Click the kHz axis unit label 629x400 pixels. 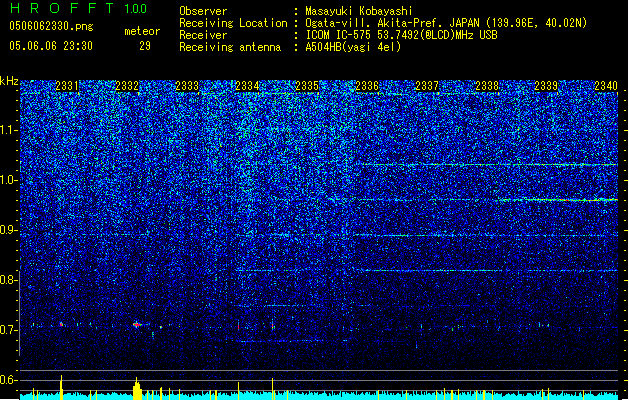(x=9, y=81)
